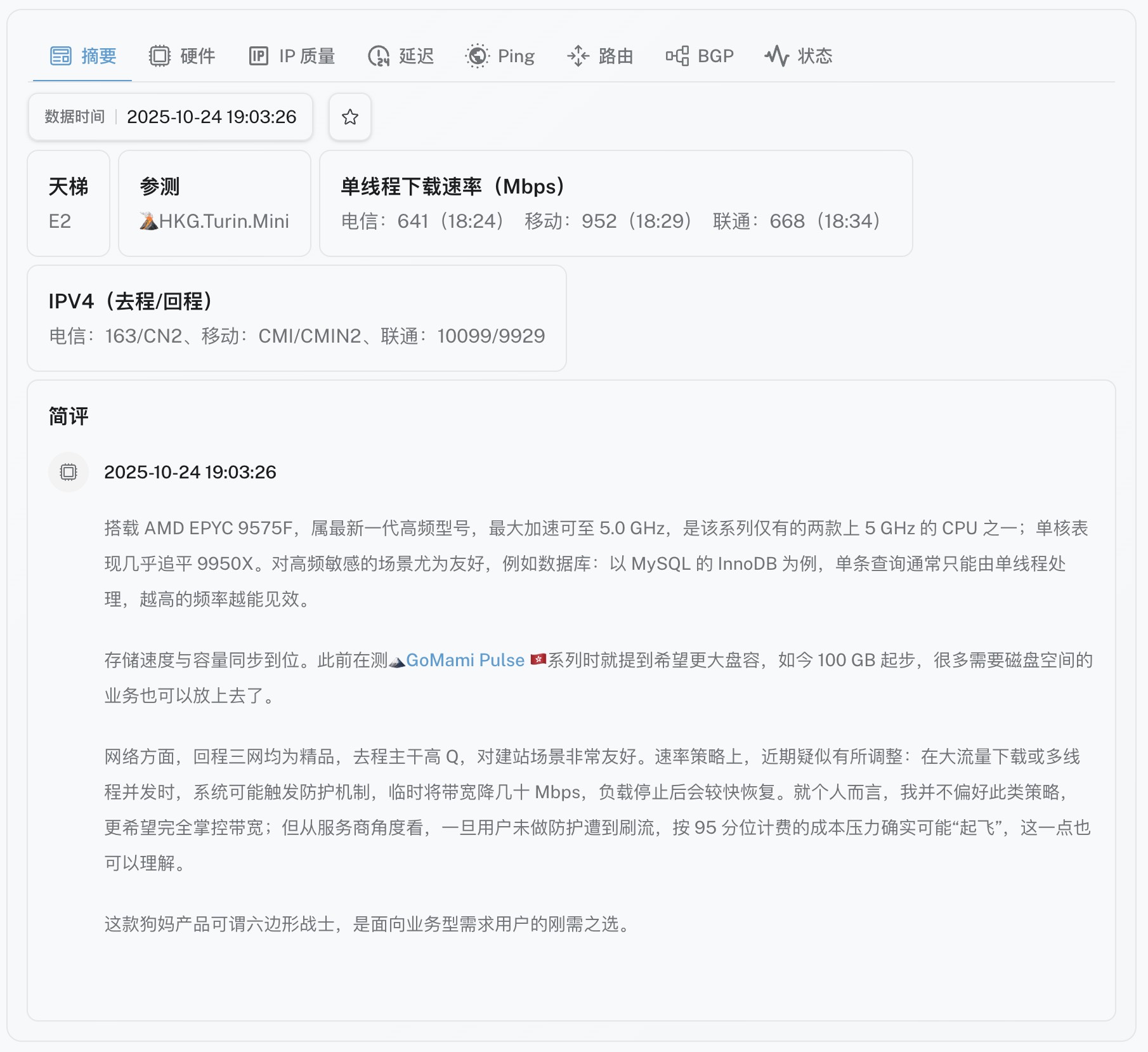Click the Hong Kong flag after GoMami Pulse

pyautogui.click(x=538, y=660)
